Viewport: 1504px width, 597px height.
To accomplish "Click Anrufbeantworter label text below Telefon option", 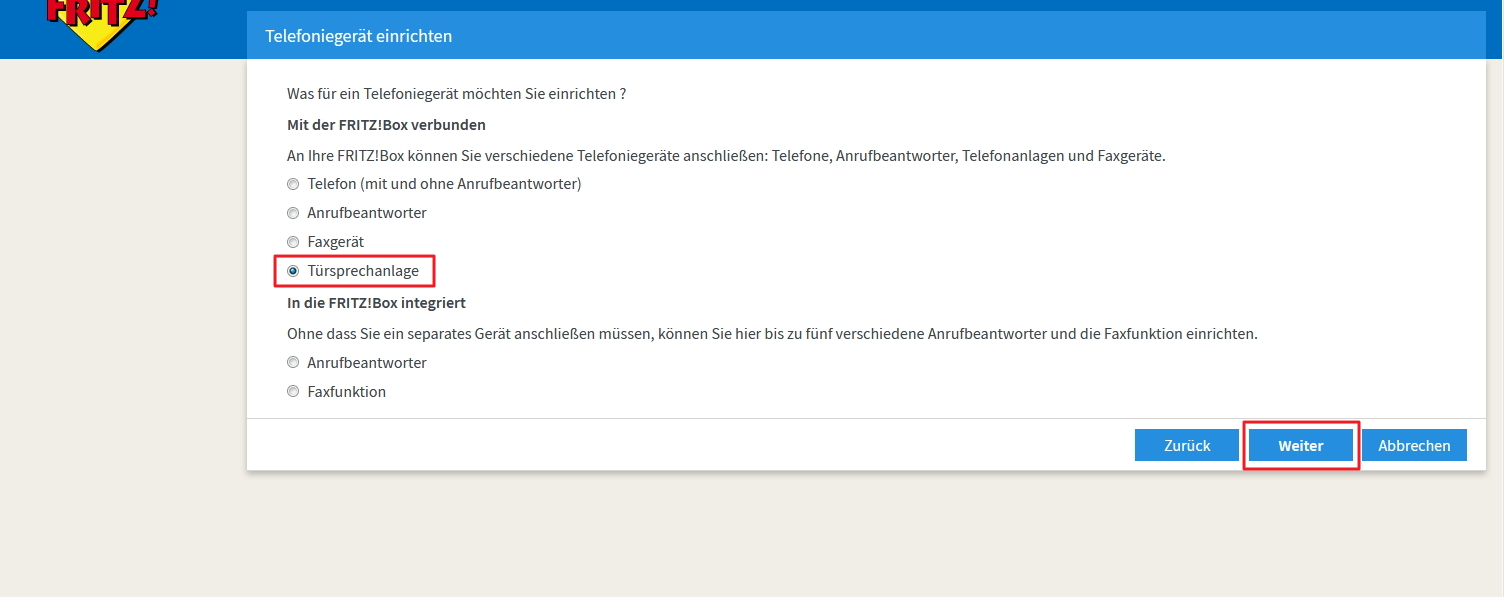I will [367, 213].
